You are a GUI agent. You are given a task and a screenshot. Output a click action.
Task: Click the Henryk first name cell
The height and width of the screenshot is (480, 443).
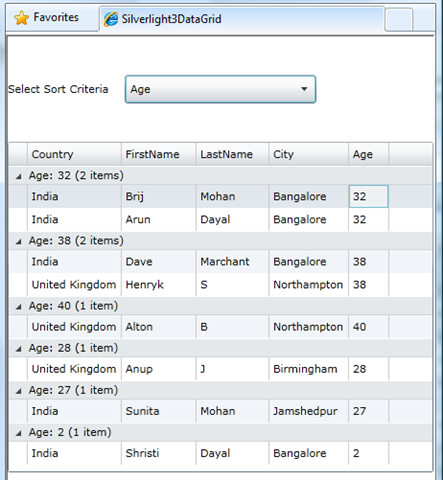tap(159, 285)
